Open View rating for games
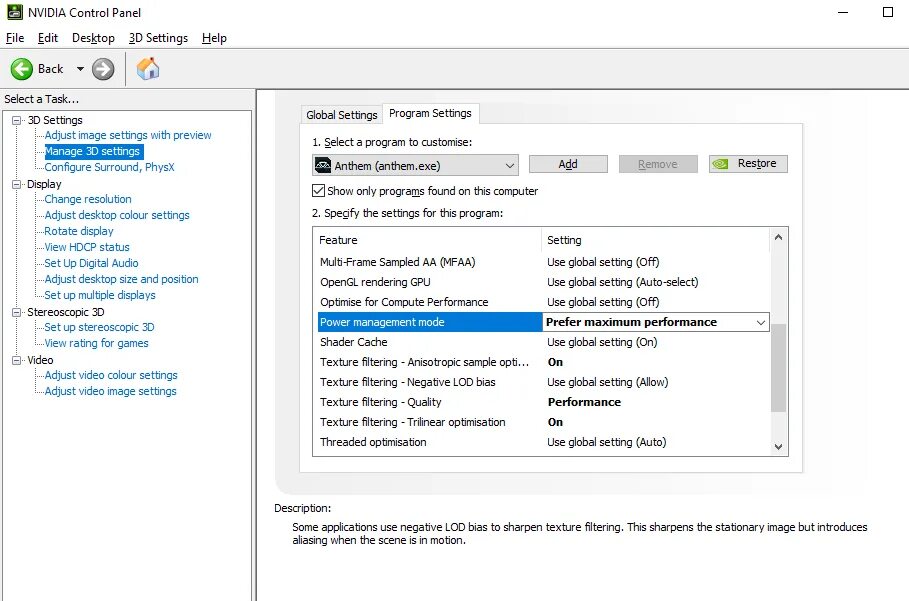Viewport: 909px width, 601px height. pyautogui.click(x=96, y=343)
